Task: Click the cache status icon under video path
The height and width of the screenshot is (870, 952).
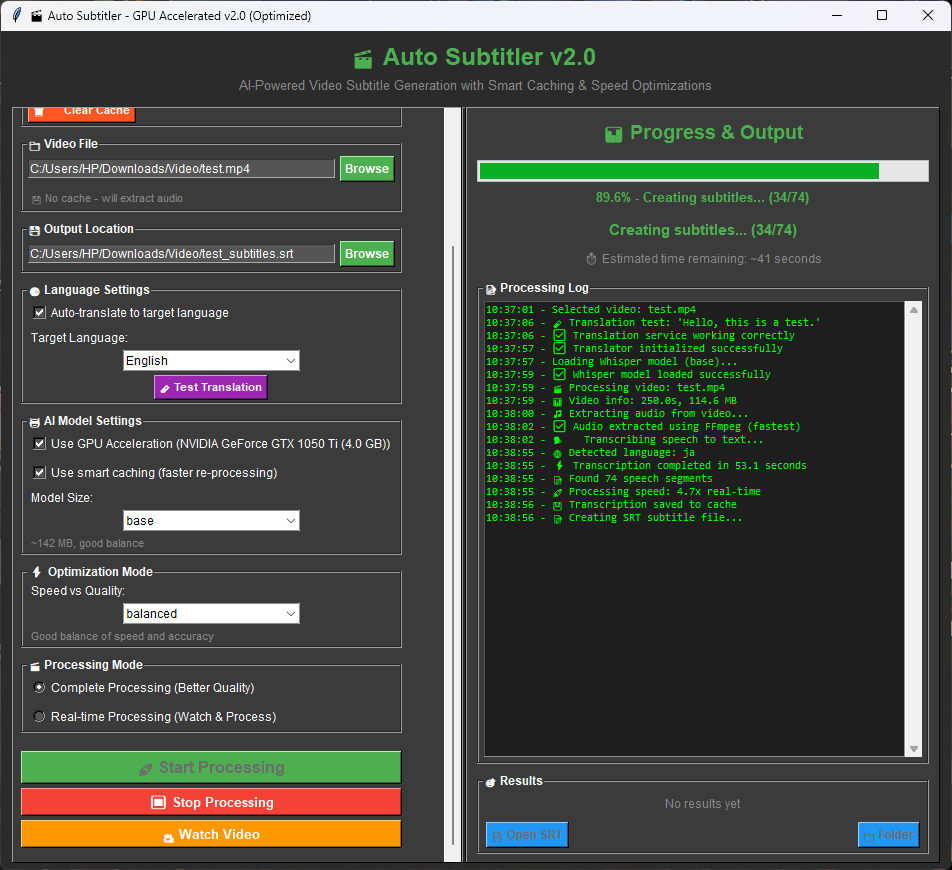Action: [x=36, y=200]
